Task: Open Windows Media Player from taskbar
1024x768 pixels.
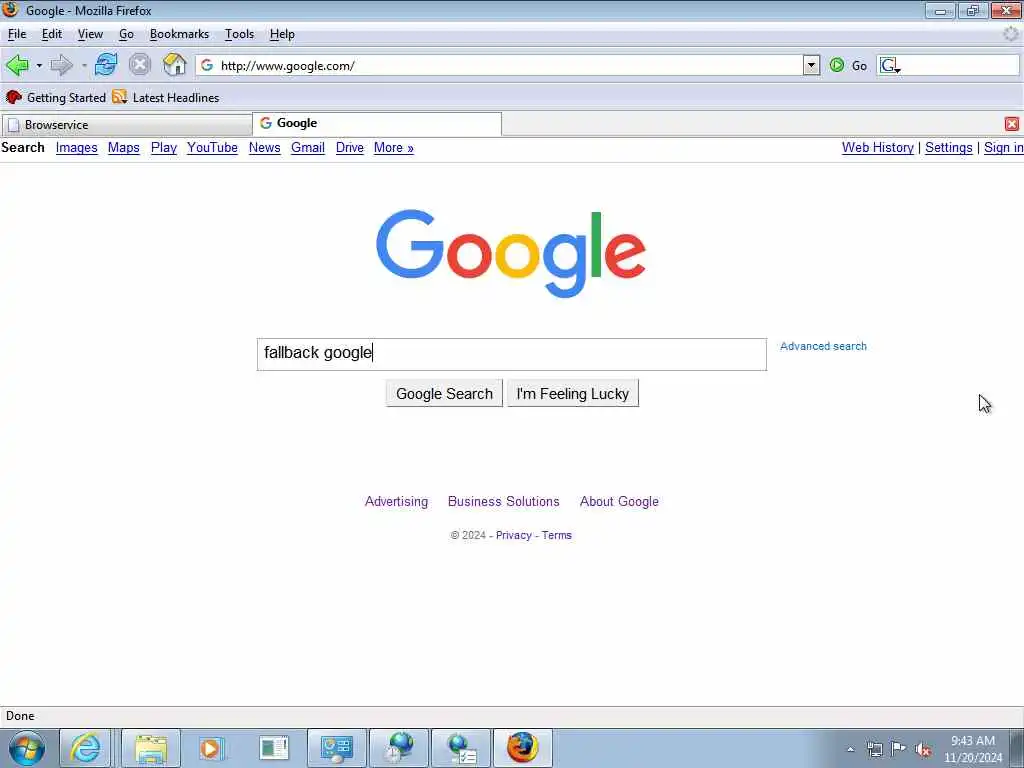Action: pyautogui.click(x=212, y=748)
